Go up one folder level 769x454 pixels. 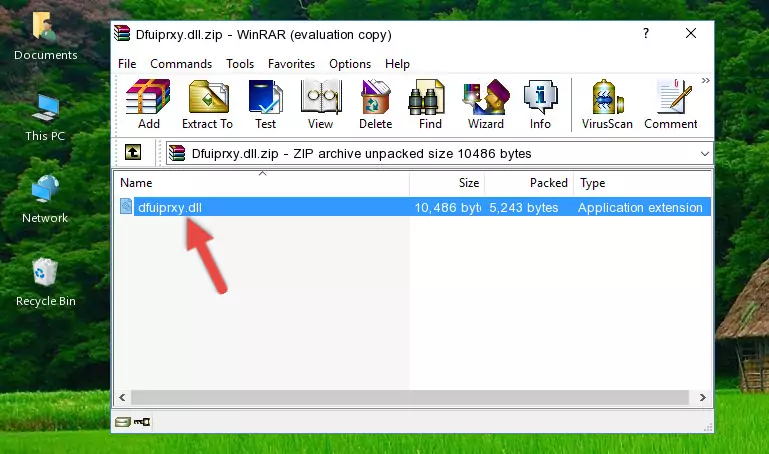tap(133, 152)
